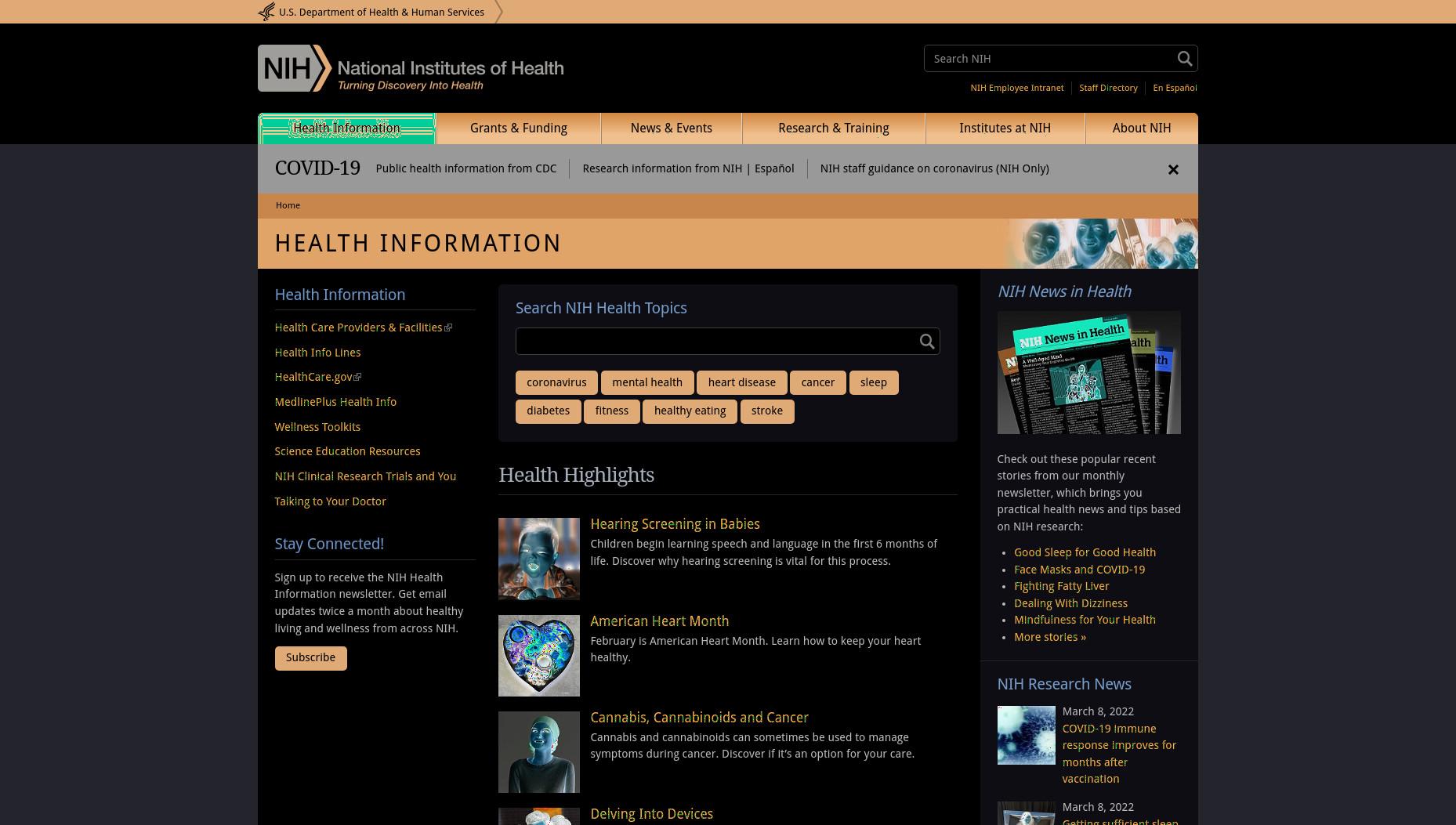The width and height of the screenshot is (1456, 825).
Task: Switch to En Español
Action: [1175, 88]
